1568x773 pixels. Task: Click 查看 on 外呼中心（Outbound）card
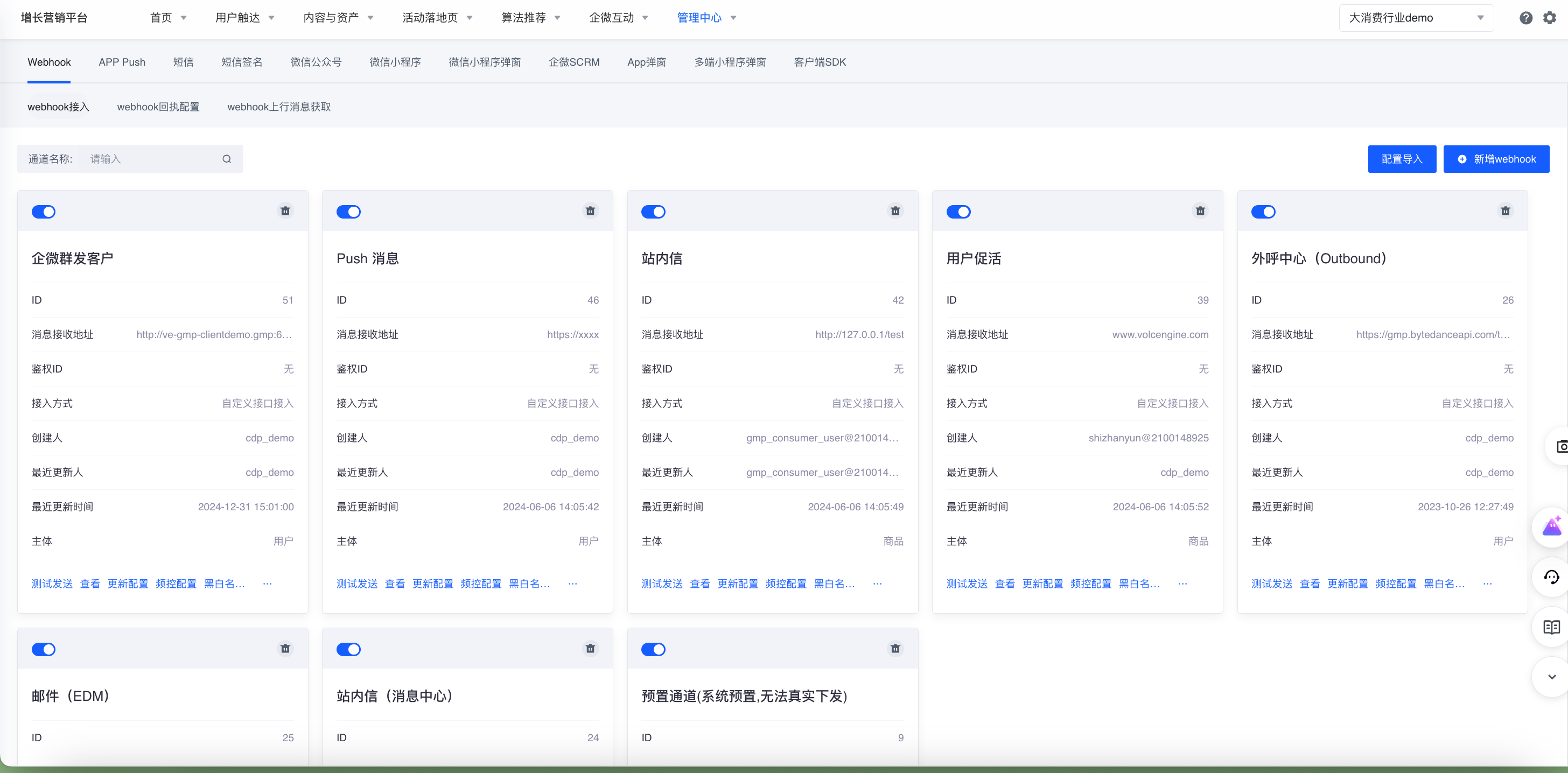coord(1310,584)
